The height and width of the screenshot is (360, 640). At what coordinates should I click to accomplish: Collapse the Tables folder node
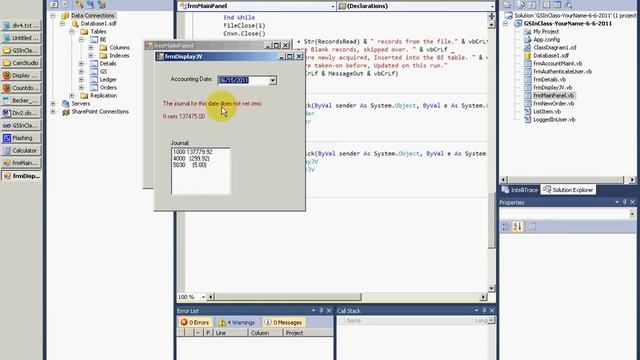[x=72, y=31]
